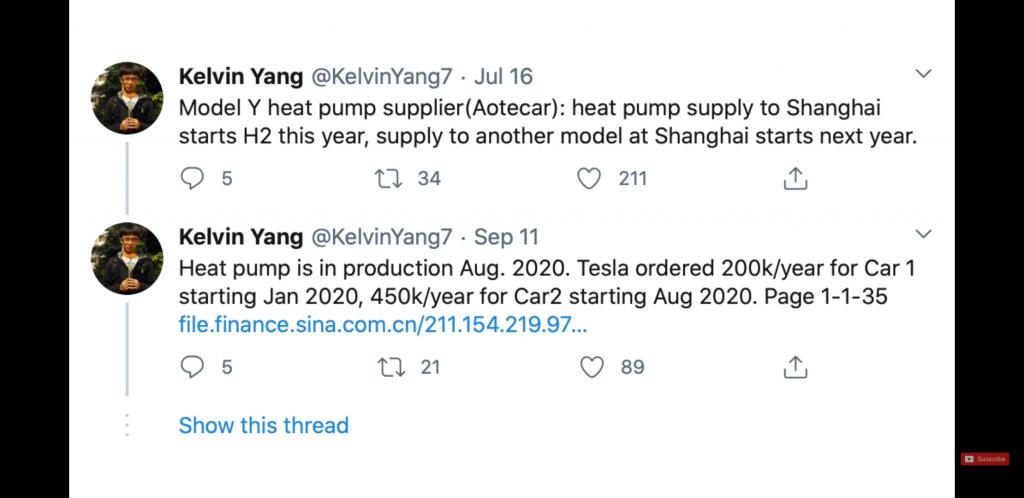
Task: Open Kelvin Yang avatar on second tweet
Action: (x=127, y=258)
